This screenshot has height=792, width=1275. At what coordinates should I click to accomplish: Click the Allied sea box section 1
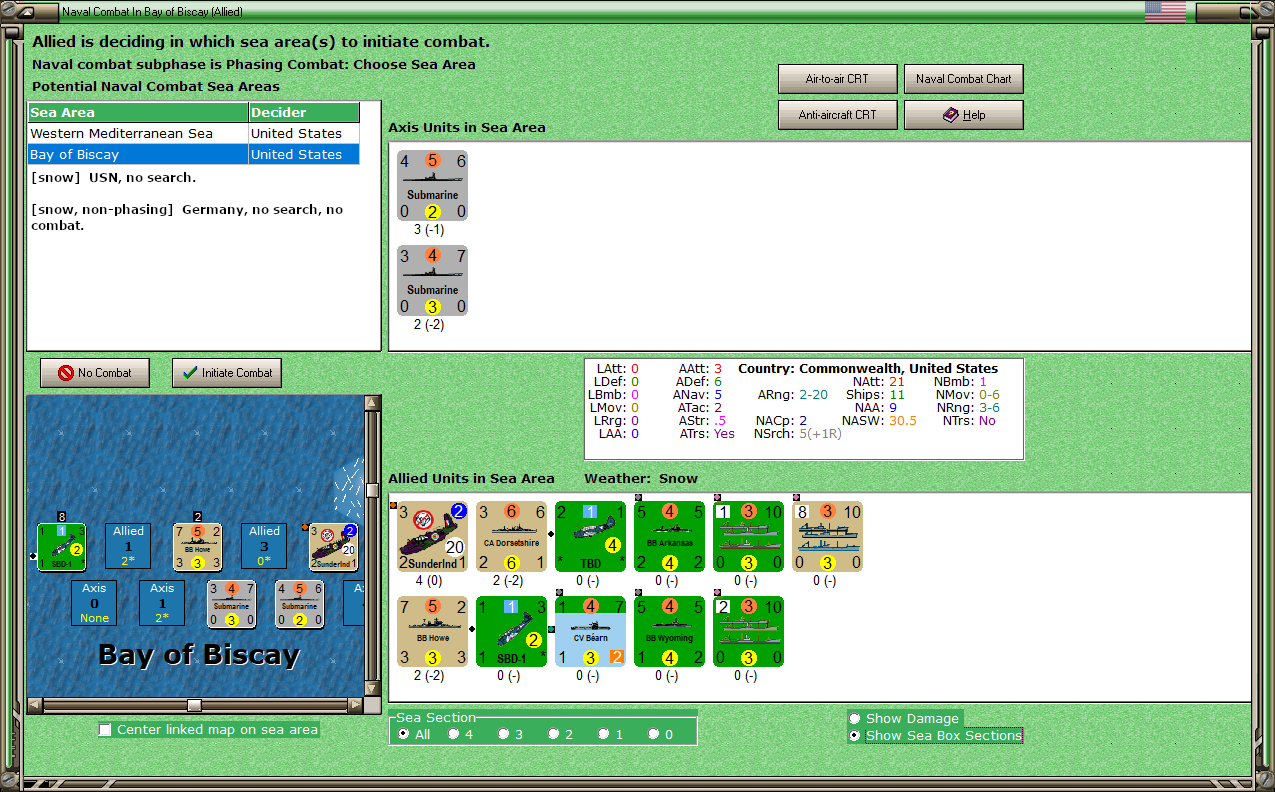pos(128,546)
